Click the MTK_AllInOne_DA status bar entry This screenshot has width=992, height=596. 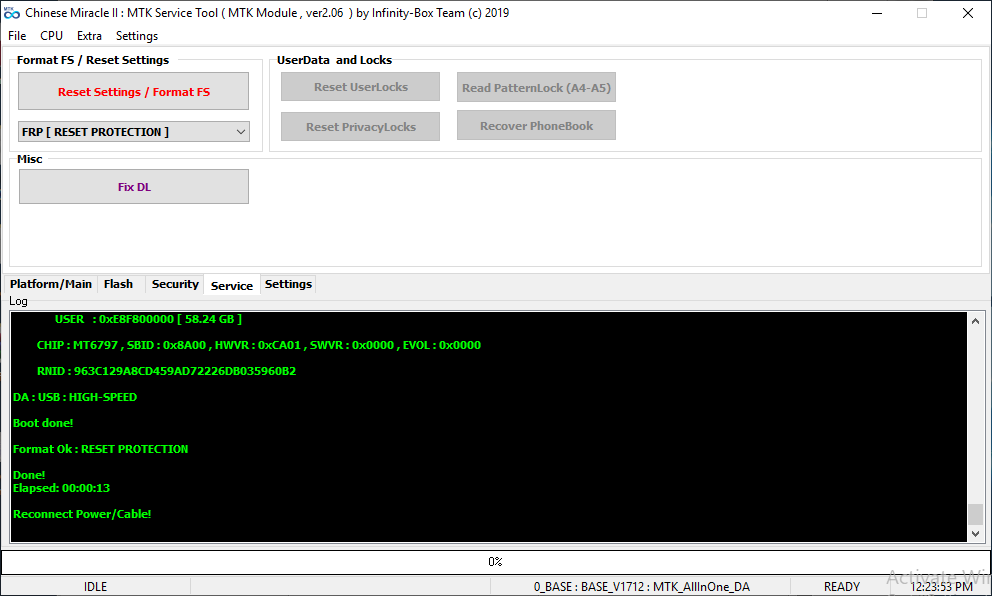[642, 587]
